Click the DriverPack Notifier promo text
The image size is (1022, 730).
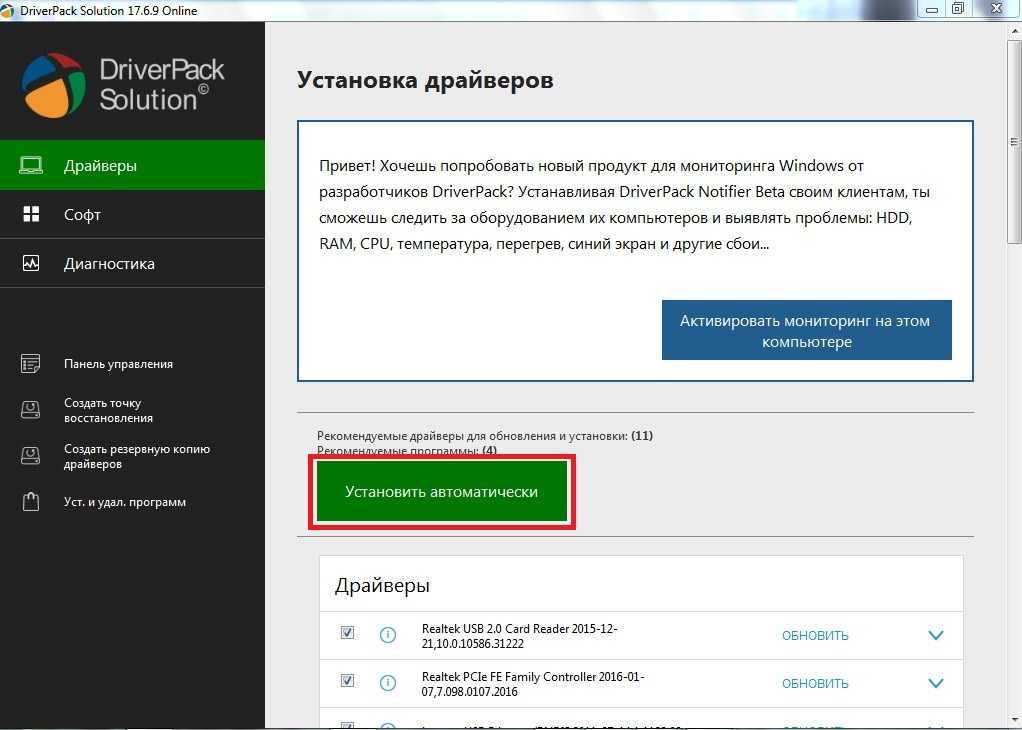[624, 205]
